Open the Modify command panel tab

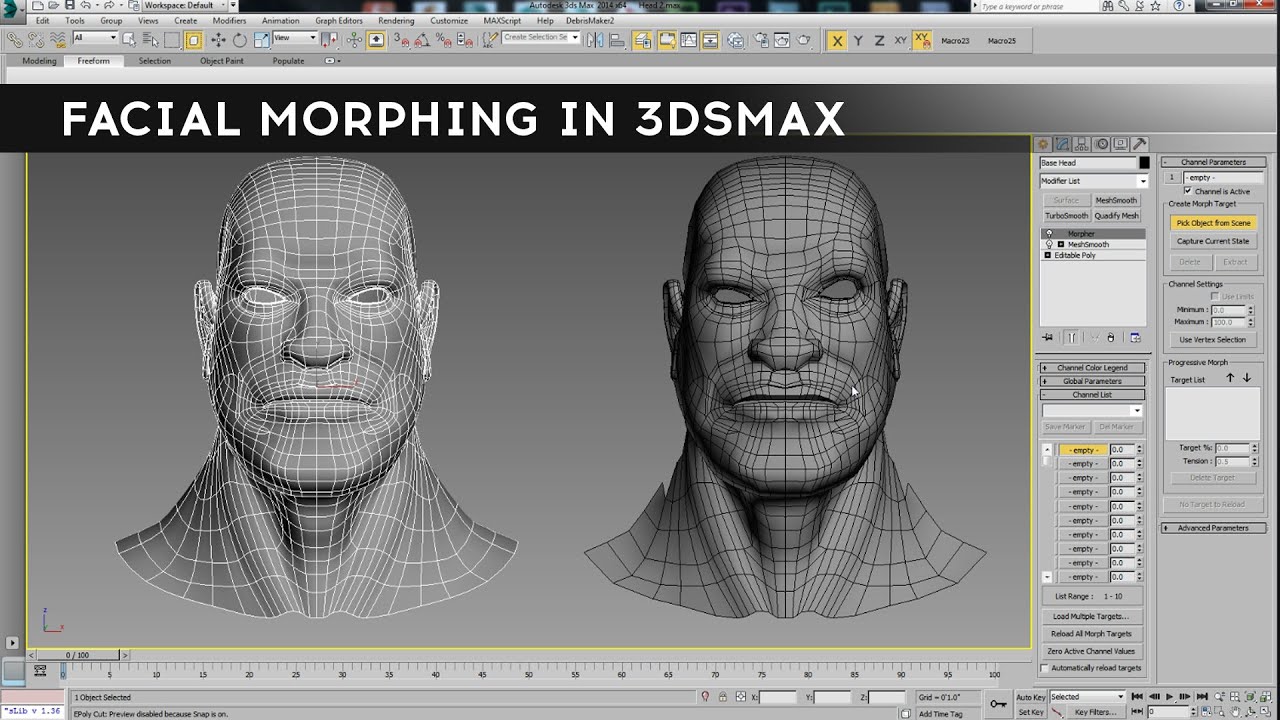(x=1062, y=144)
